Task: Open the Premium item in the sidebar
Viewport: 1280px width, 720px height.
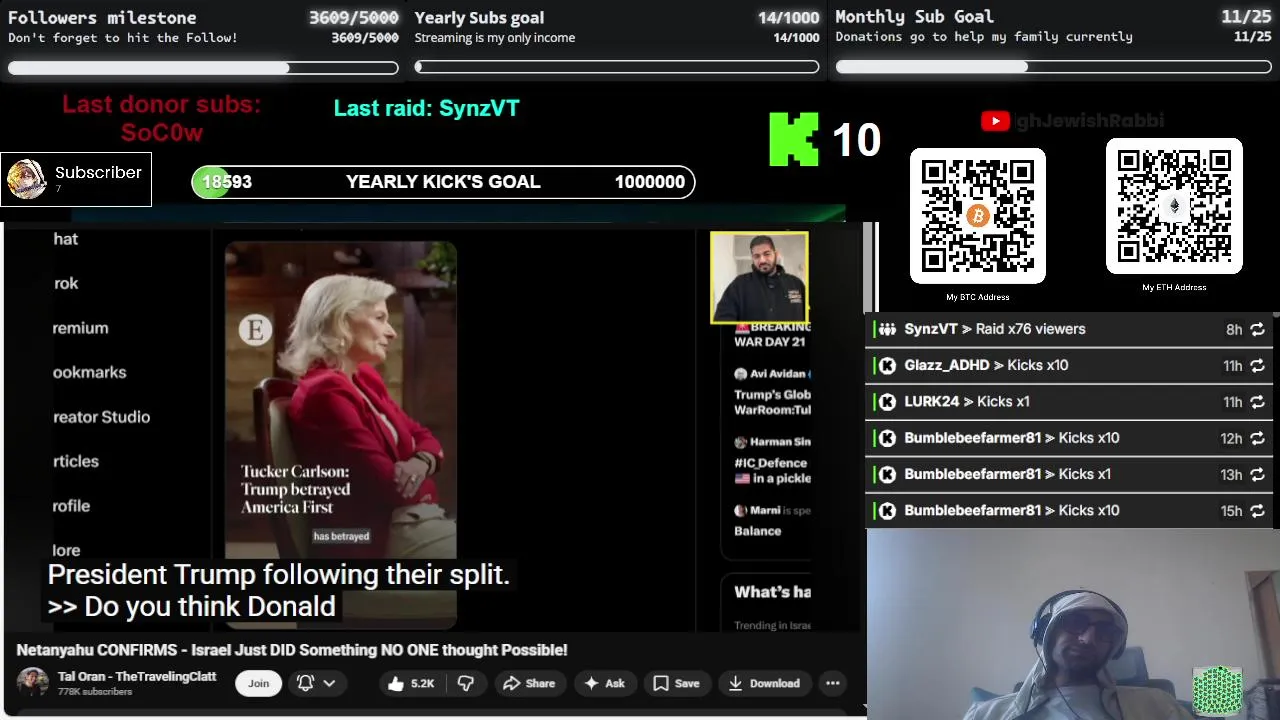Action: pyautogui.click(x=80, y=328)
